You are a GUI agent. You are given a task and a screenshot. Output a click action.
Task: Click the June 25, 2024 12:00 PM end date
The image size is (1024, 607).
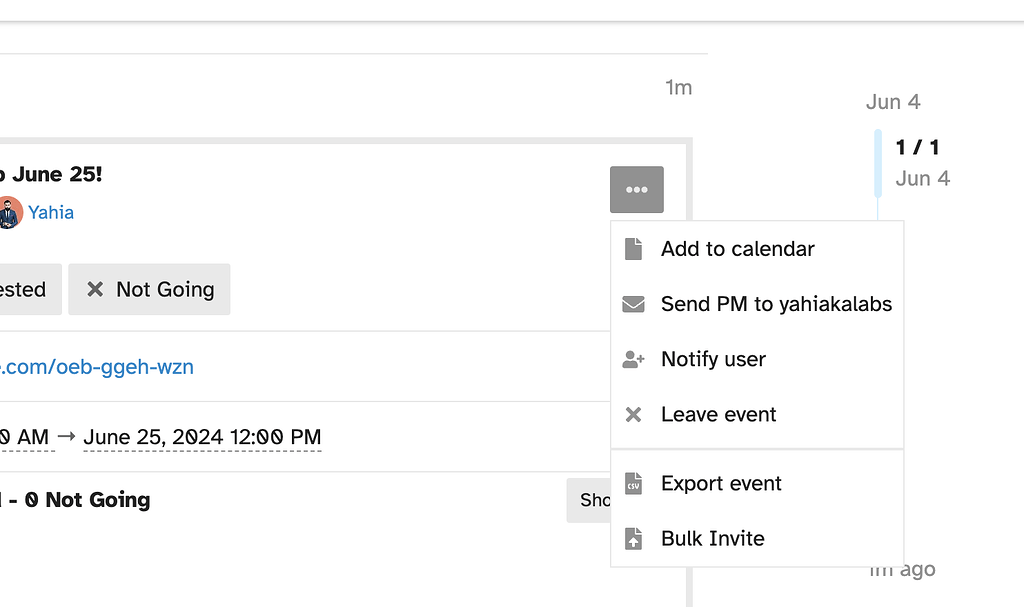(202, 437)
